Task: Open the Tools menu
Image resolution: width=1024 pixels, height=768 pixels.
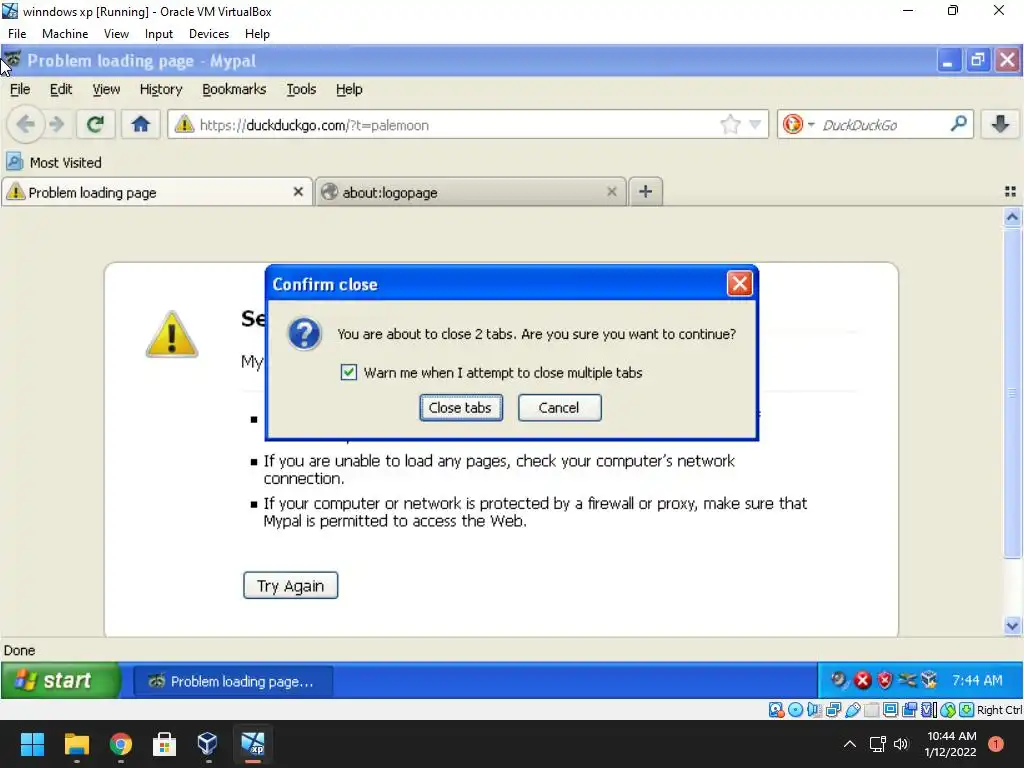Action: click(x=301, y=89)
